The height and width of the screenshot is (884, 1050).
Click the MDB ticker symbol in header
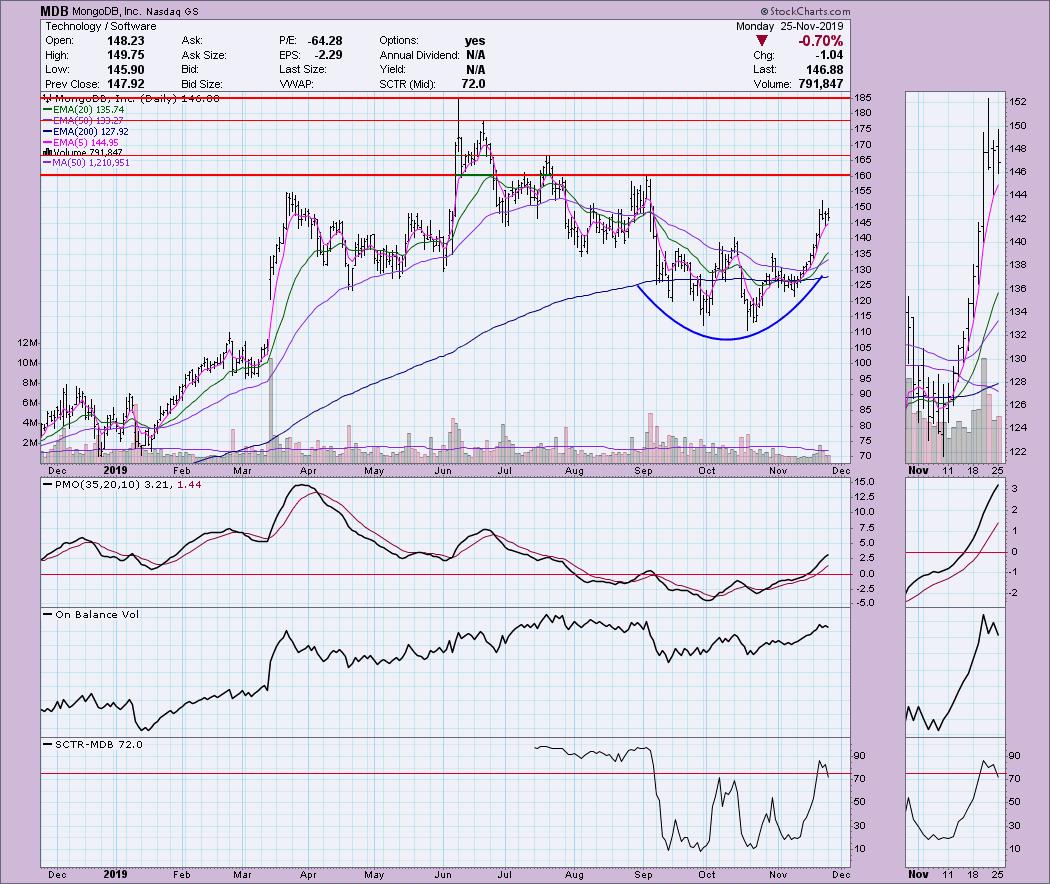[56, 10]
